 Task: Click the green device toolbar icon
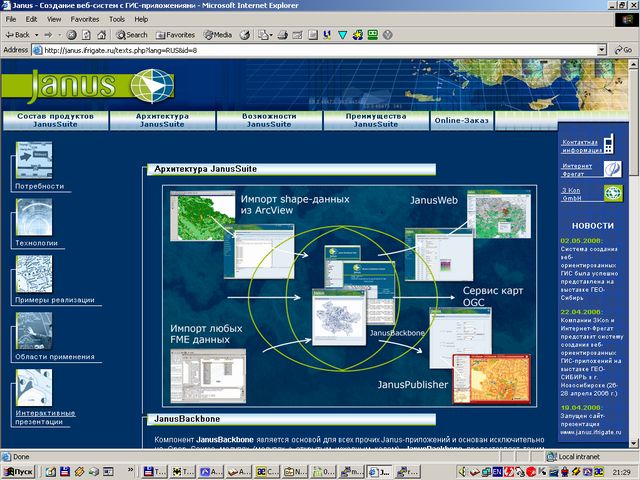373,35
